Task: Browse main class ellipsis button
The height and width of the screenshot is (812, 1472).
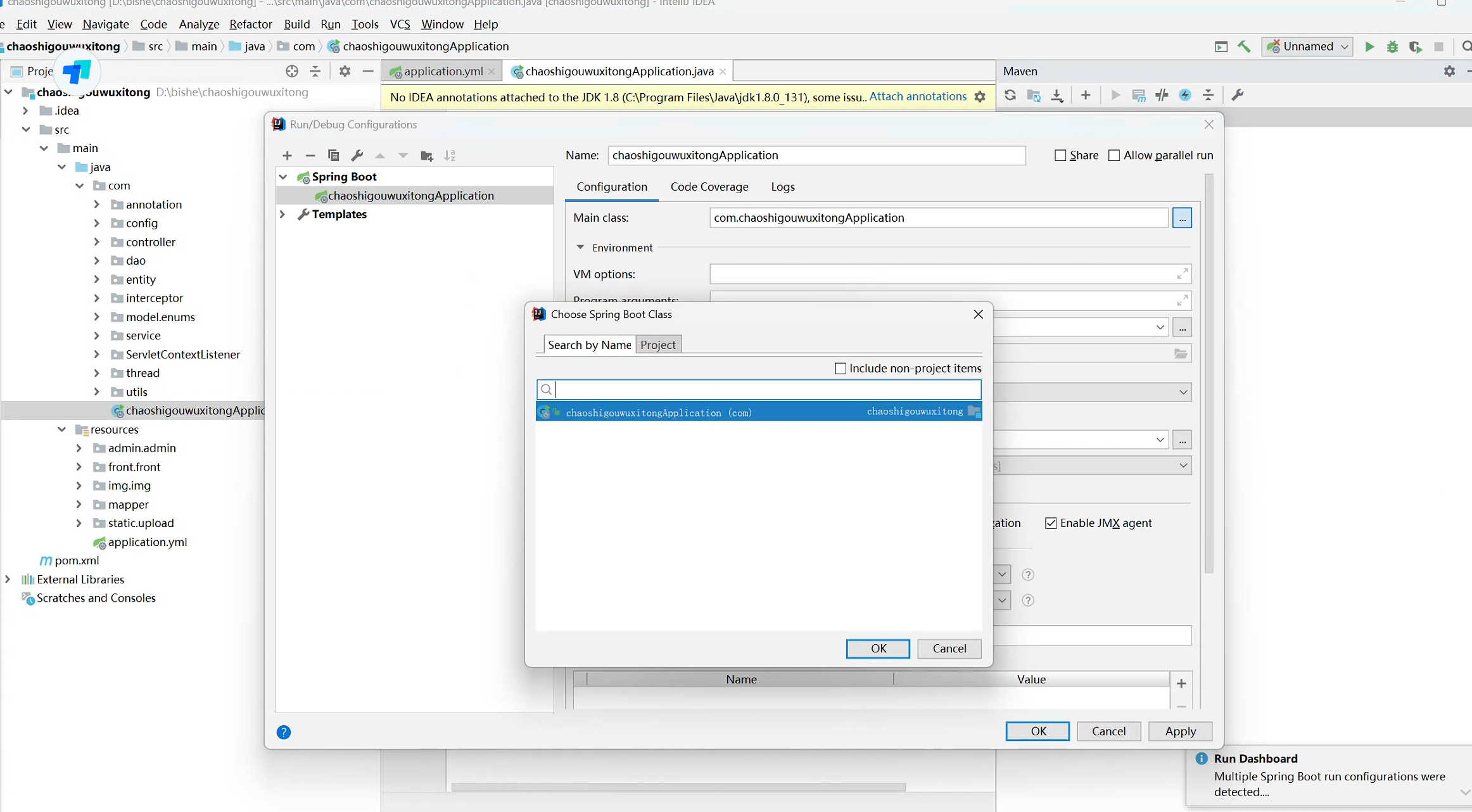Action: (1182, 218)
